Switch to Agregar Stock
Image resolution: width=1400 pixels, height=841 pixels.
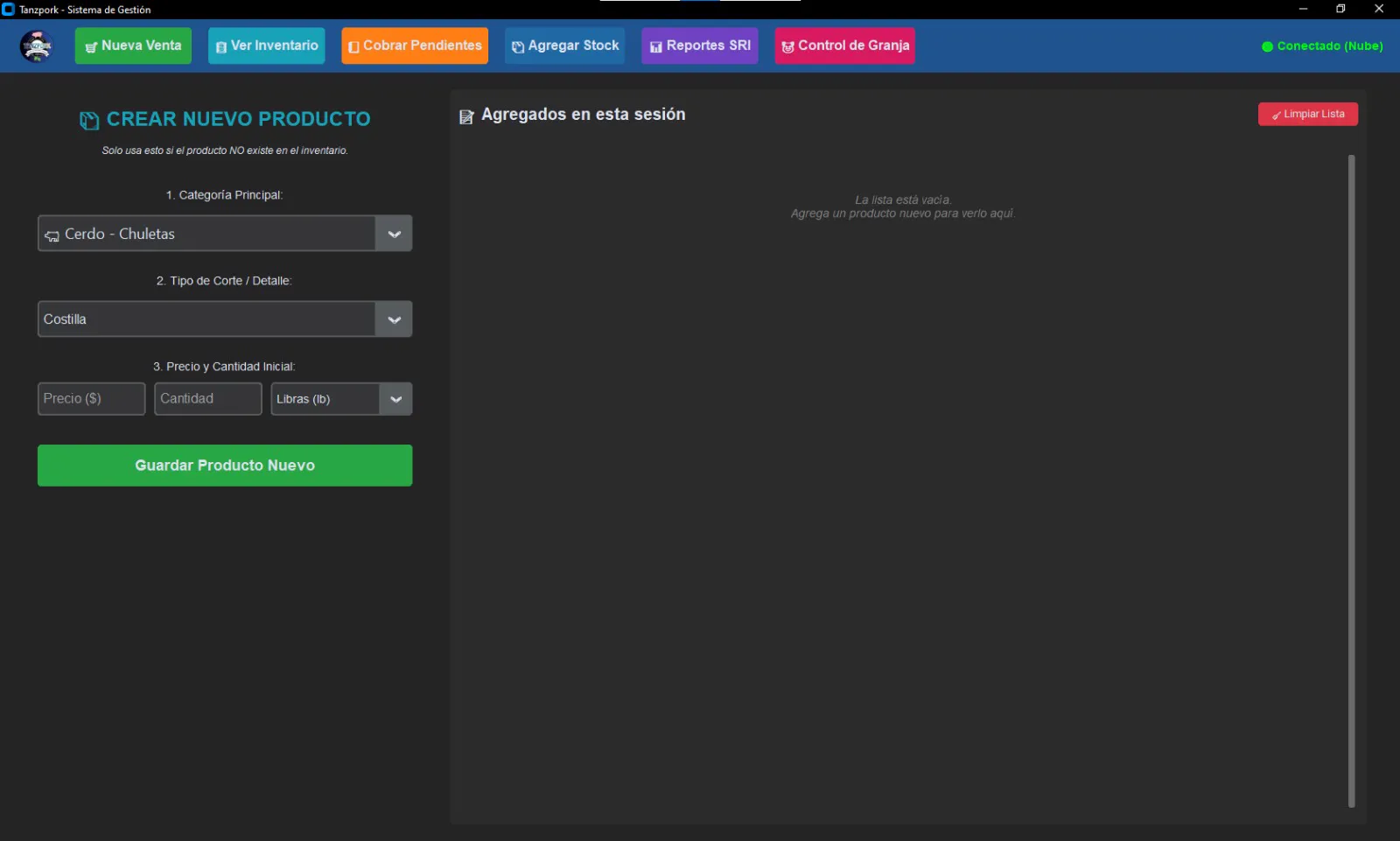(564, 46)
